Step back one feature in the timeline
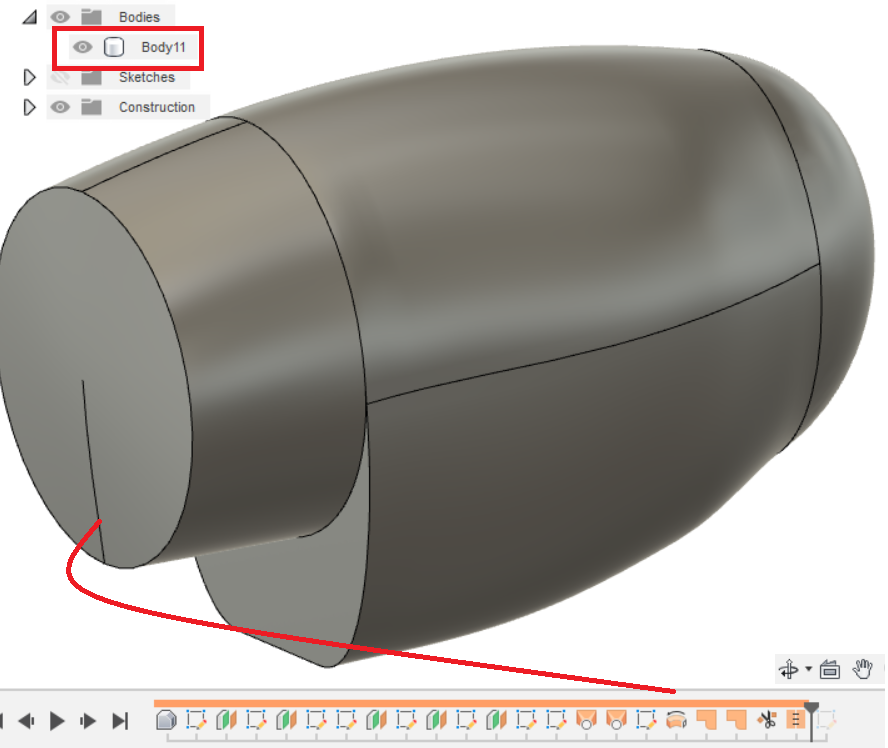 coord(26,721)
